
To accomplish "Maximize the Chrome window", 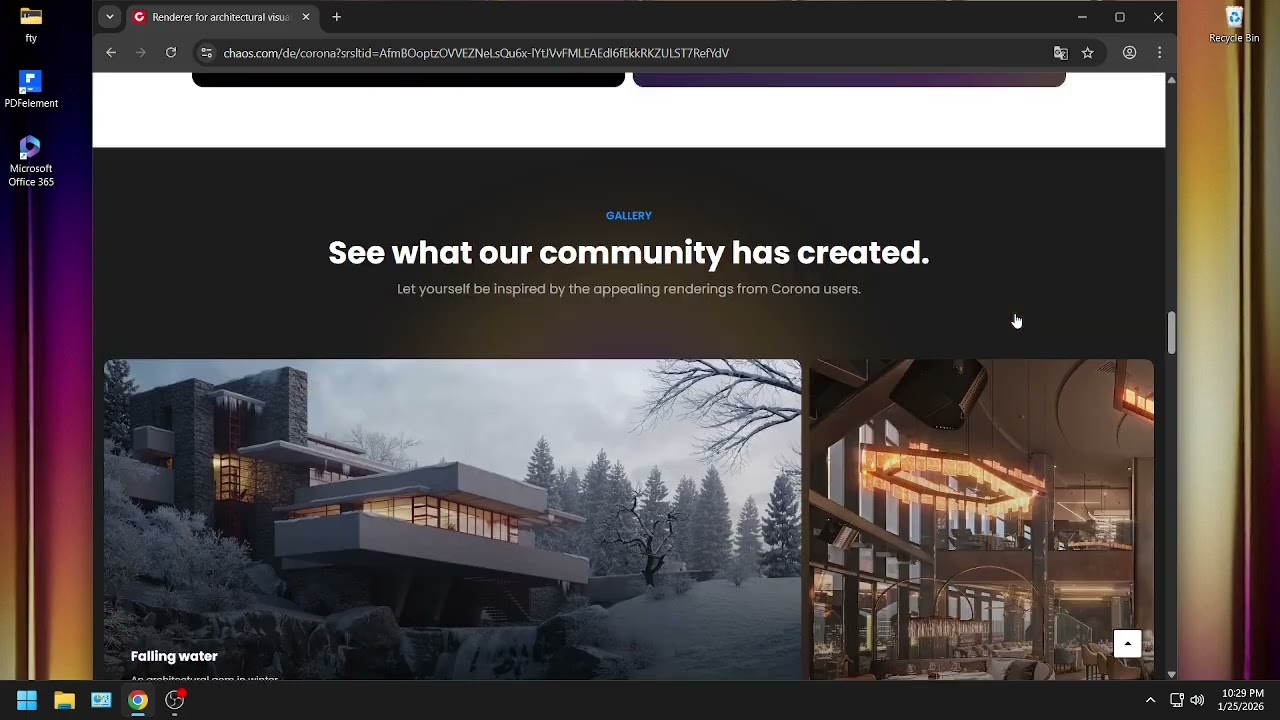I will 1120,17.
